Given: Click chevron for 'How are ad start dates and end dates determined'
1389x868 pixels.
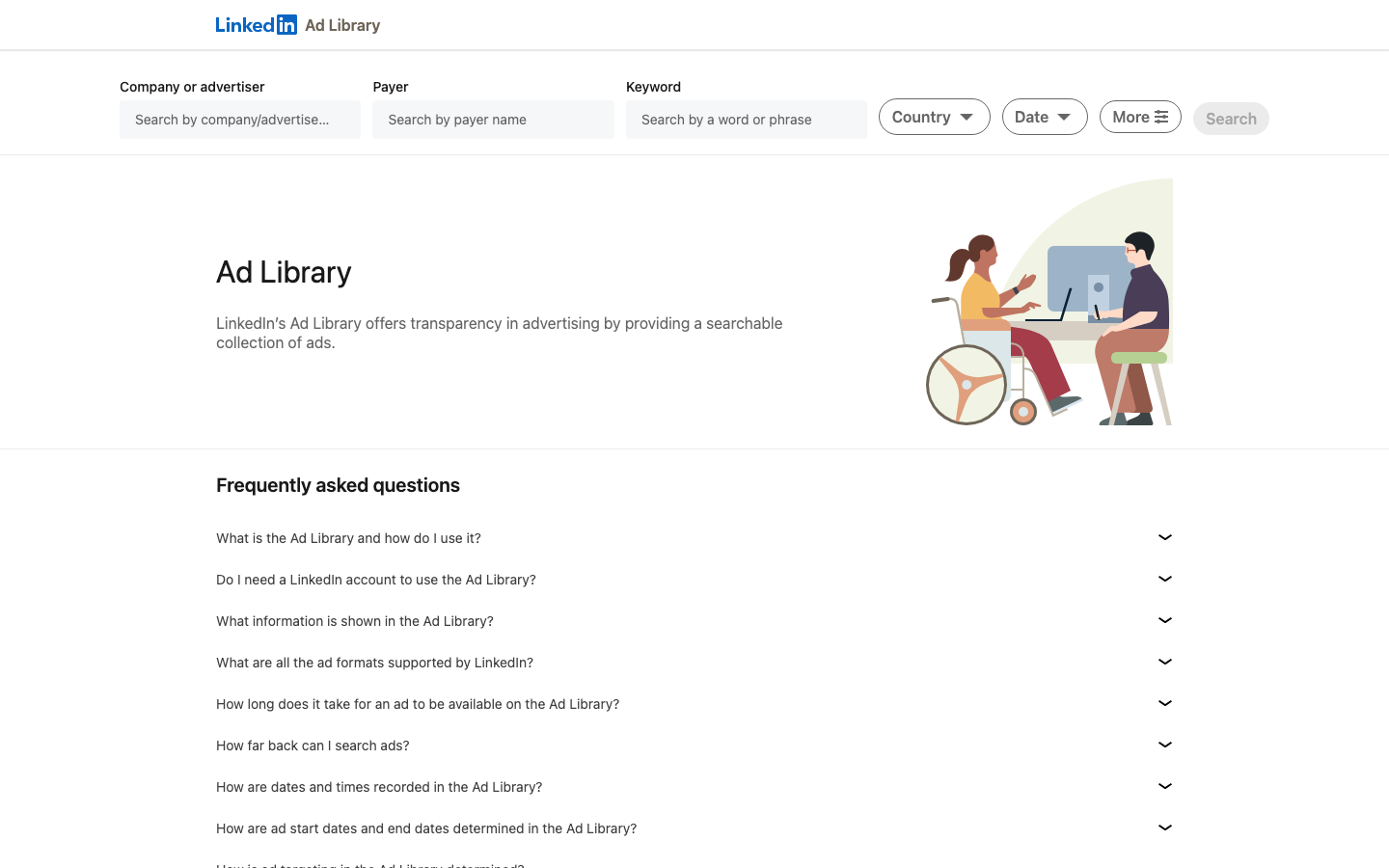Looking at the screenshot, I should (x=1165, y=827).
